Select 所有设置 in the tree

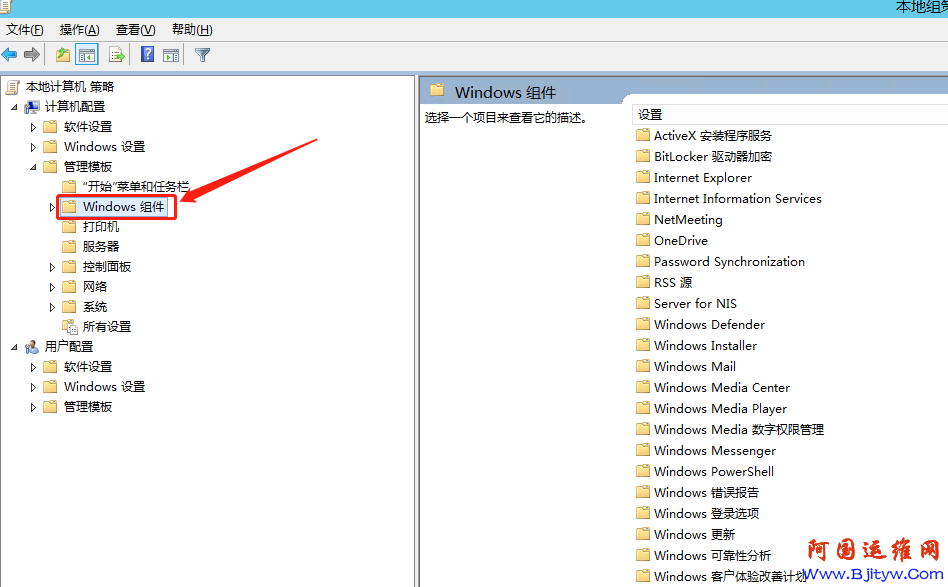pos(106,327)
